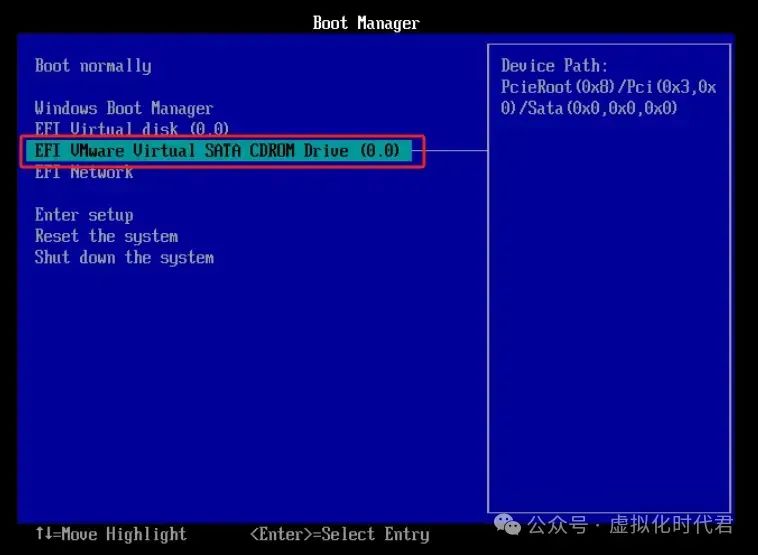Click the ↑↓=Move Highlight hint
Viewport: 758px width, 555px height.
[x=111, y=534]
